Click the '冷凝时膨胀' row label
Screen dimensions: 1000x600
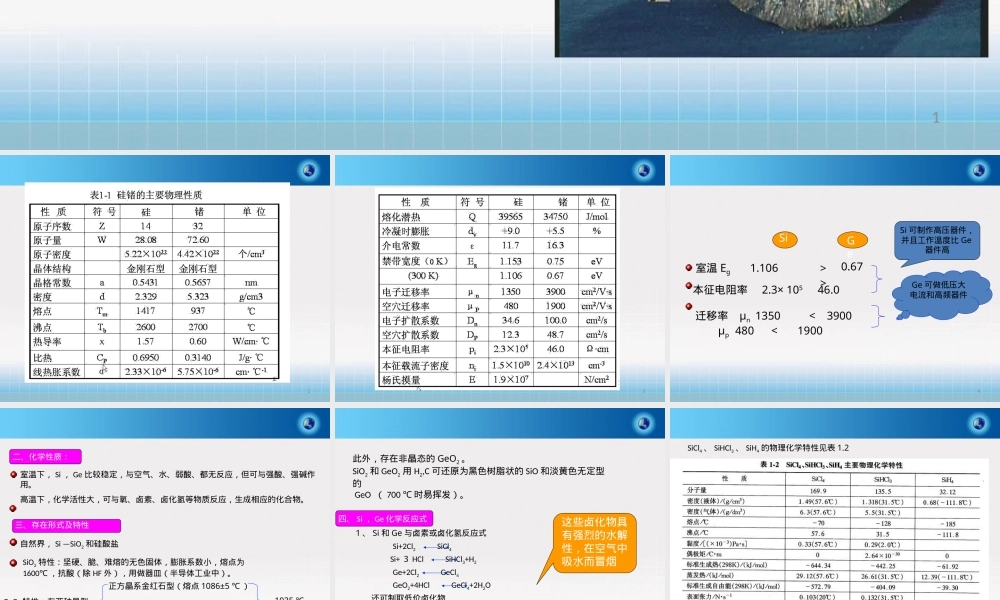click(406, 231)
